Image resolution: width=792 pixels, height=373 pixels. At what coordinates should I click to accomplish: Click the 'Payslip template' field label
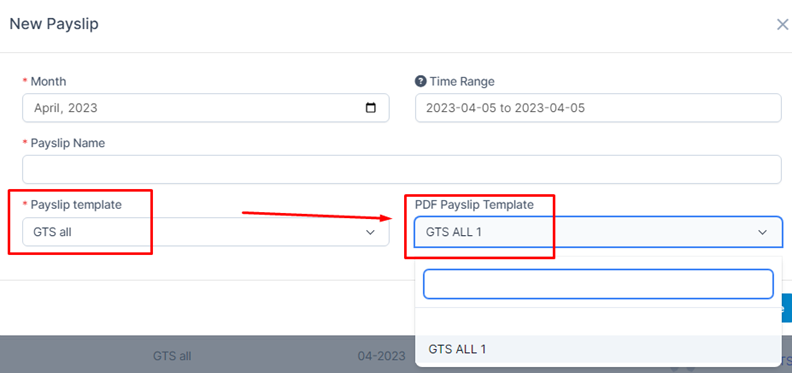[x=76, y=205]
